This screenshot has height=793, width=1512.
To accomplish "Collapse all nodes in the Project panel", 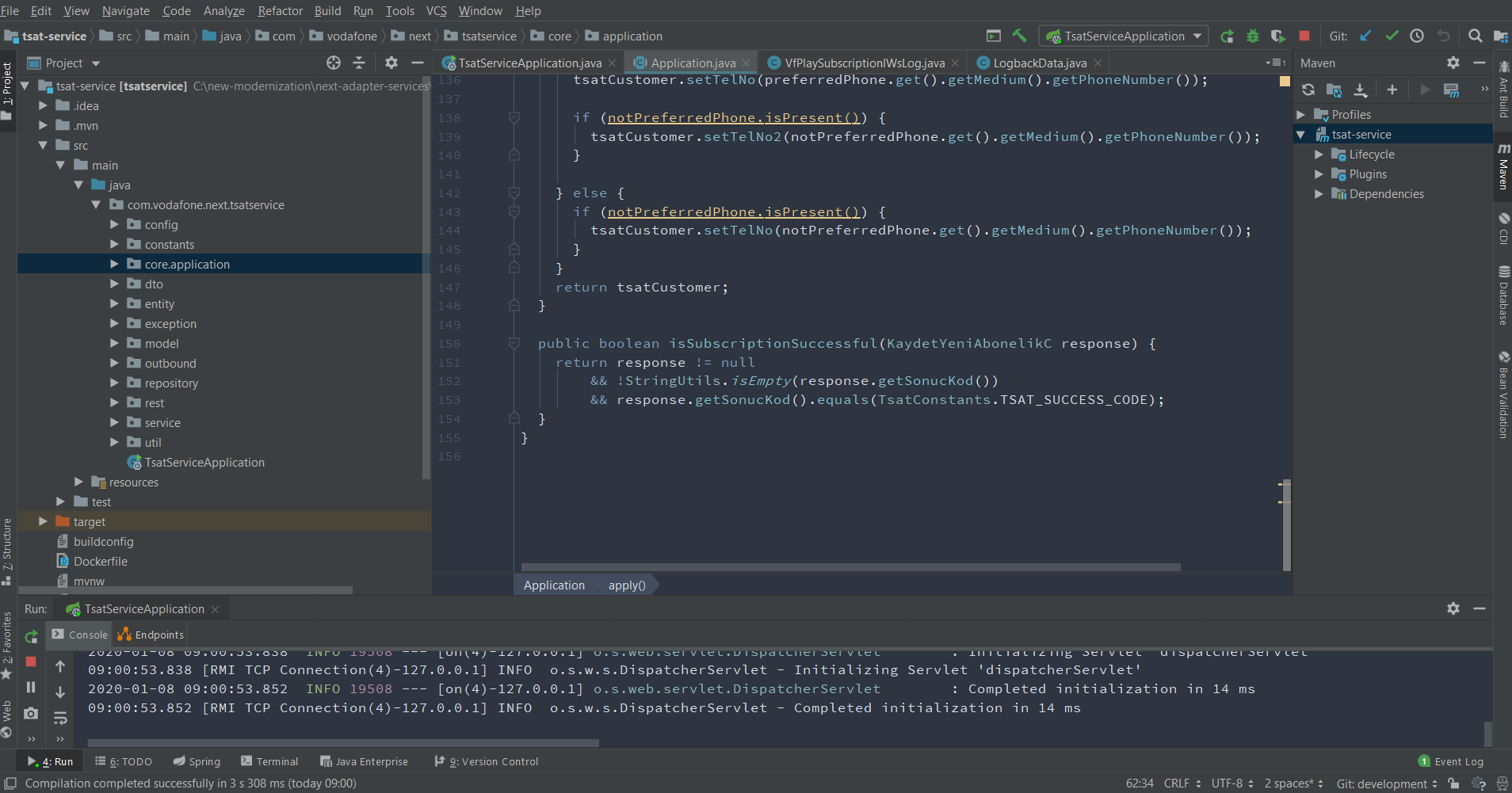I will tap(359, 63).
